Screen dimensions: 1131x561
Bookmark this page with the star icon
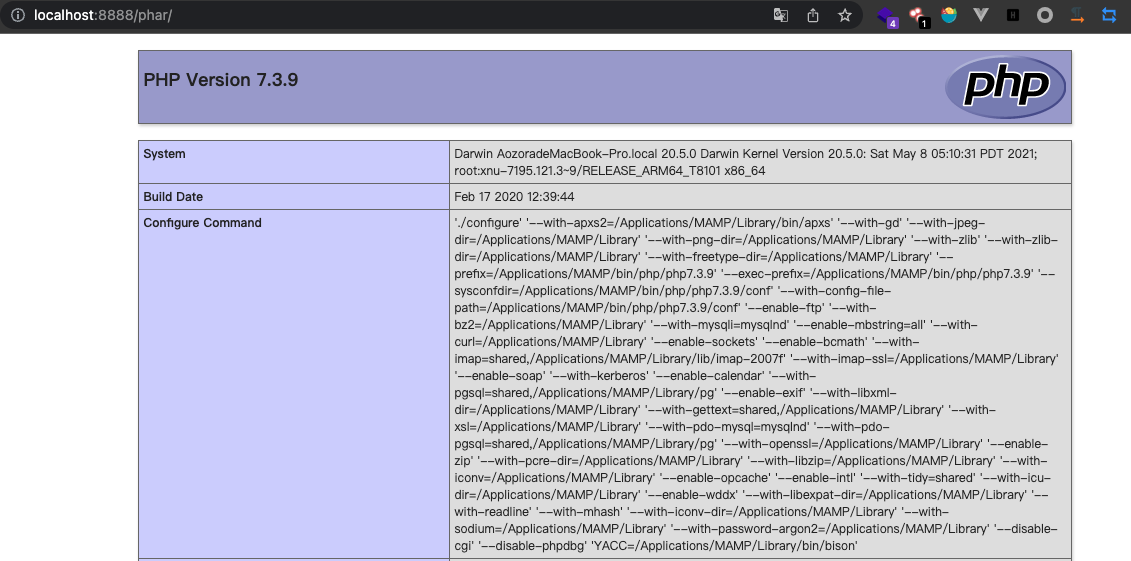pos(845,15)
